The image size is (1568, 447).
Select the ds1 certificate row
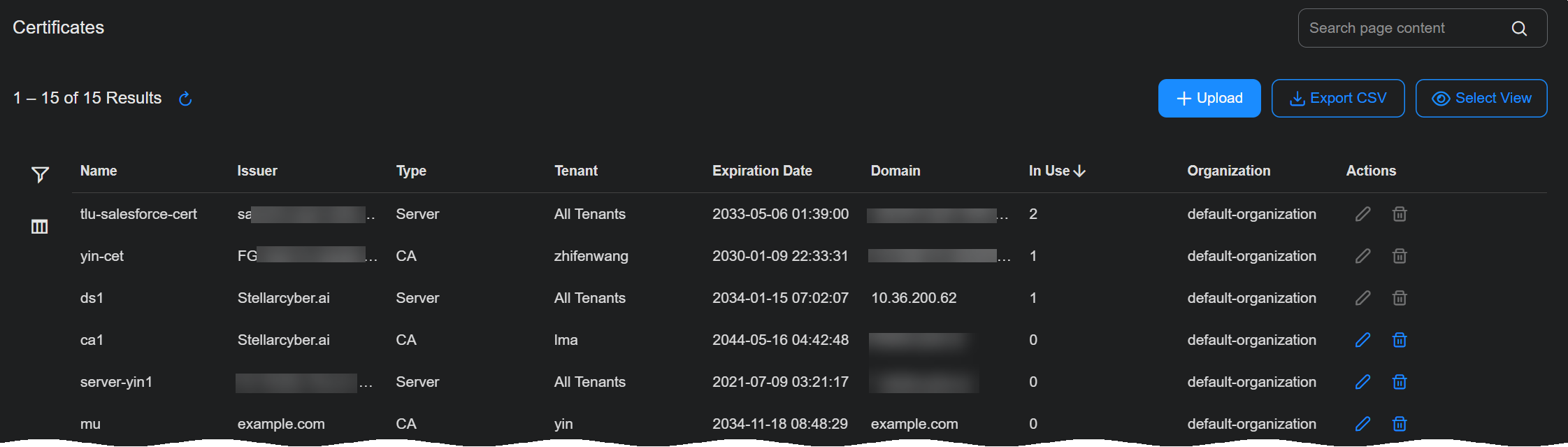810,298
